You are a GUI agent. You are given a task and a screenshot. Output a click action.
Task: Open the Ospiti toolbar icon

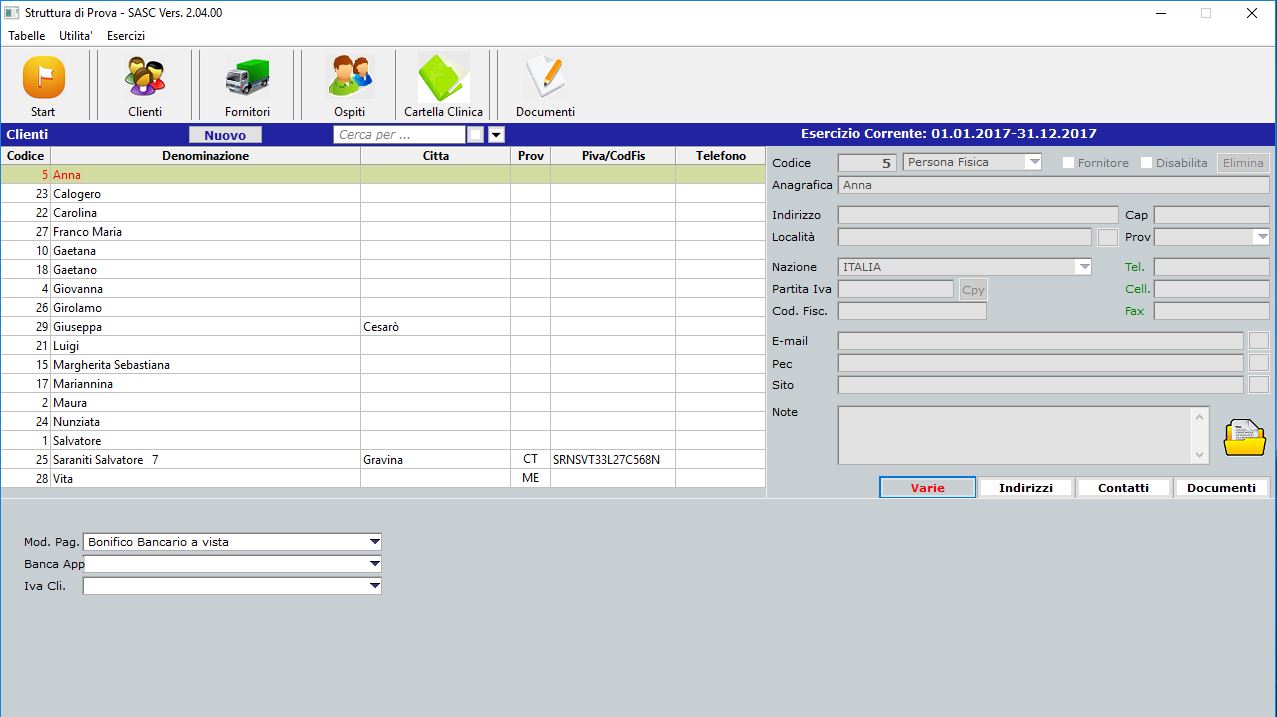[x=349, y=78]
